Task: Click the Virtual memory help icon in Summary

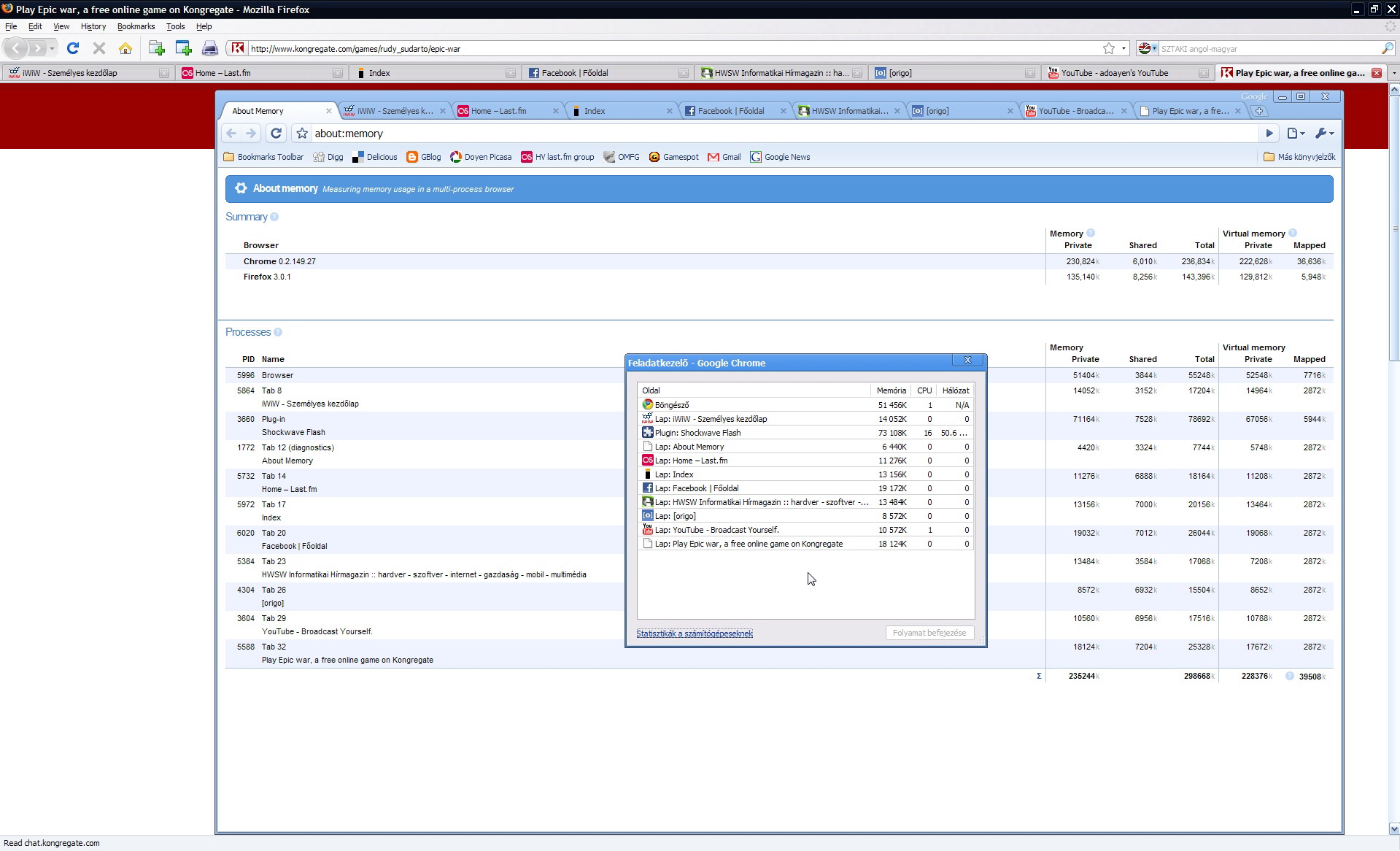Action: tap(1293, 234)
